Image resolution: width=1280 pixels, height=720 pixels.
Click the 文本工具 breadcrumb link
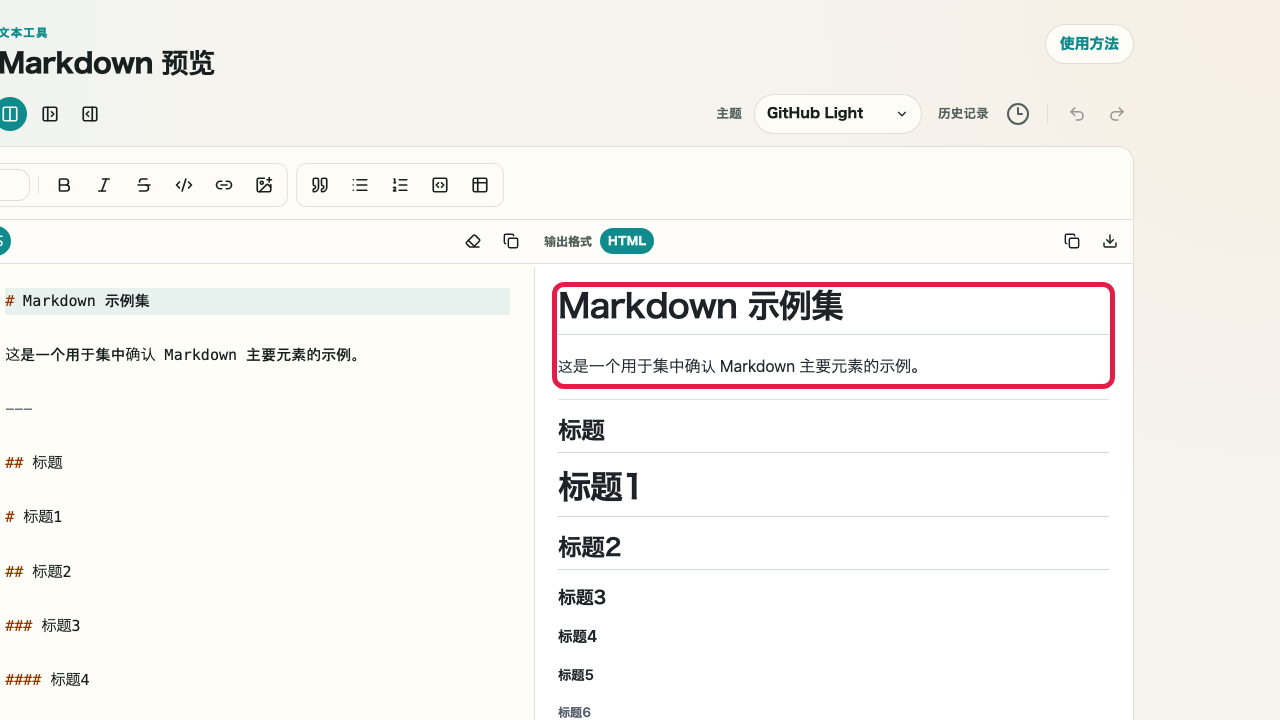(24, 33)
